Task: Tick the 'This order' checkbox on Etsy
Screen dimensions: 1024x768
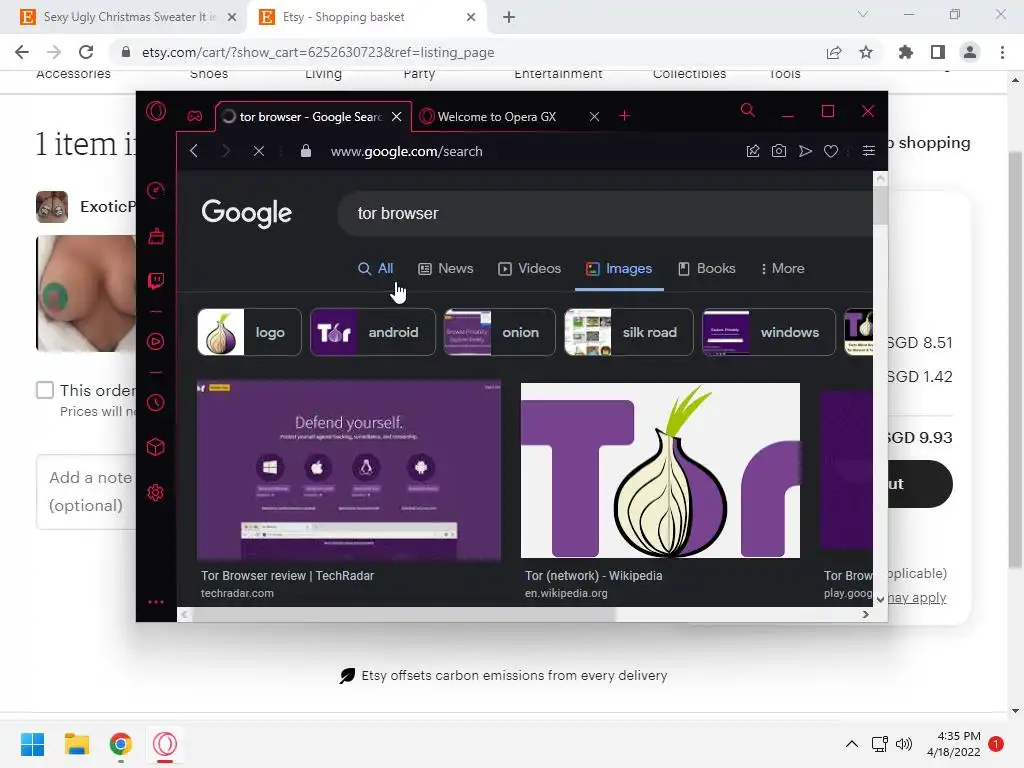Action: click(44, 391)
